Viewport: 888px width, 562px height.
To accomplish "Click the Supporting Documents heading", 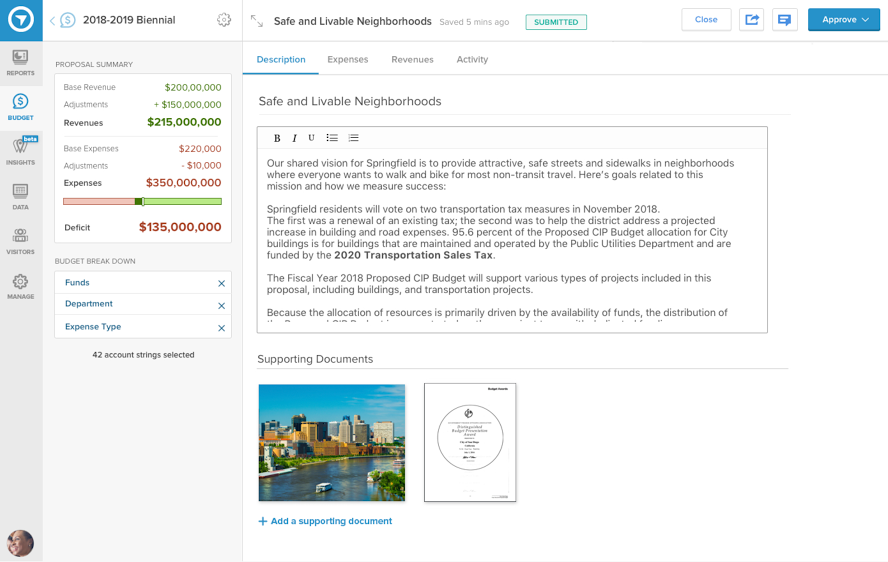I will [x=315, y=359].
